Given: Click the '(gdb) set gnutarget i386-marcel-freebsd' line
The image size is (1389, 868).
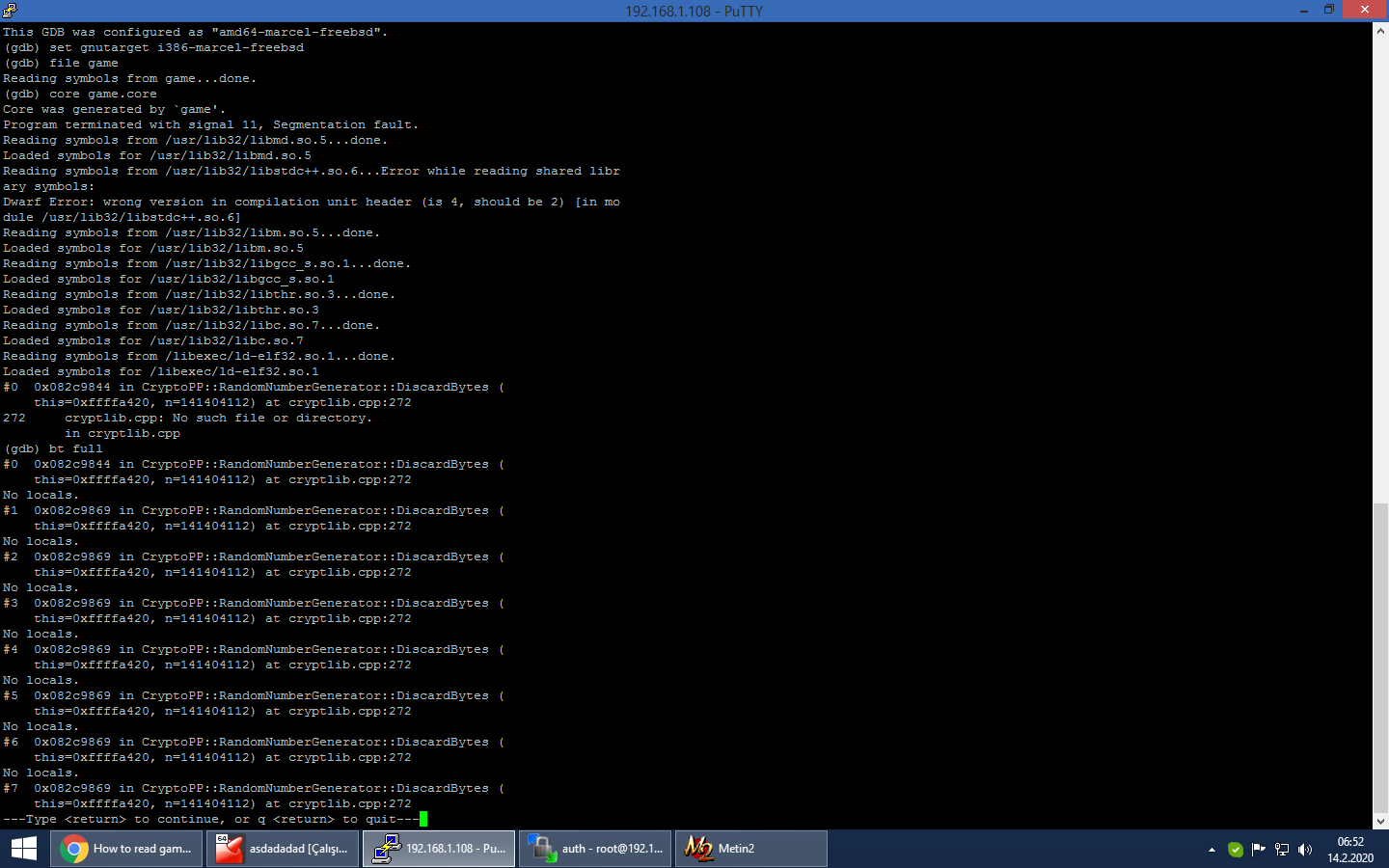Looking at the screenshot, I should click(153, 47).
